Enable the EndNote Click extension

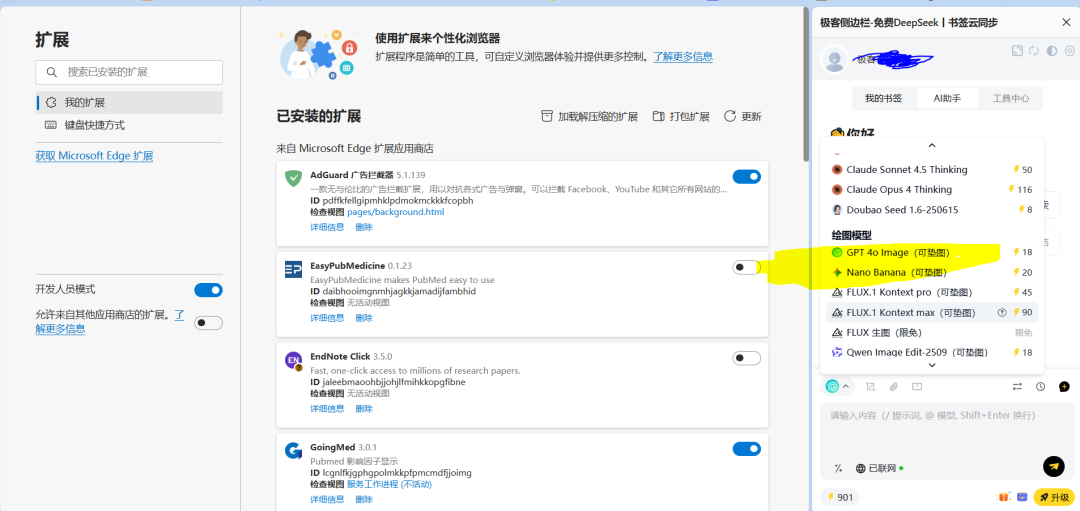pyautogui.click(x=747, y=357)
